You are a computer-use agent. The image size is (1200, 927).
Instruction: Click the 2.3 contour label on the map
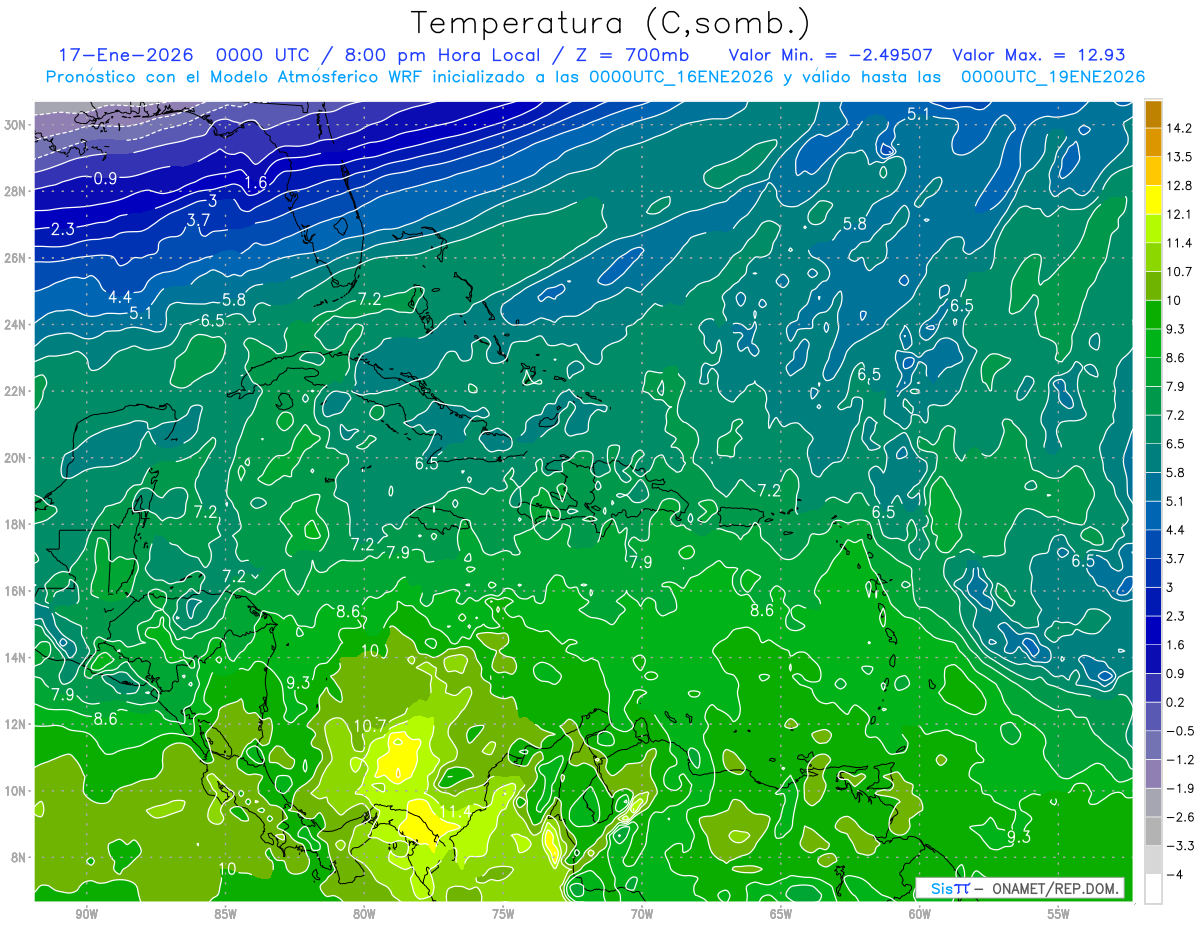coord(62,229)
